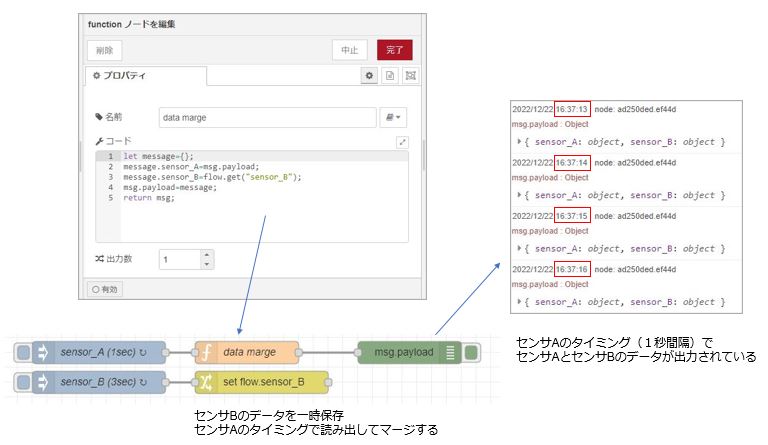Screen dimensions: 768x445
Task: Click the inject arrow icon on sensor_A node
Action: [43, 353]
